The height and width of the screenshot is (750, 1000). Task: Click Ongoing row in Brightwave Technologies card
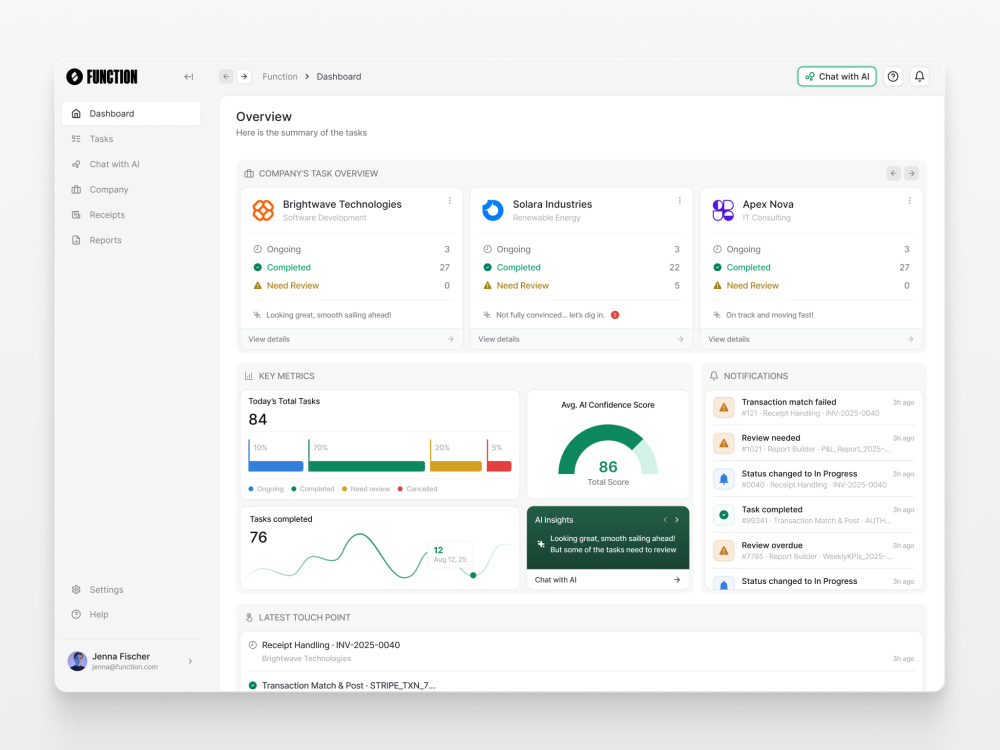coord(351,249)
